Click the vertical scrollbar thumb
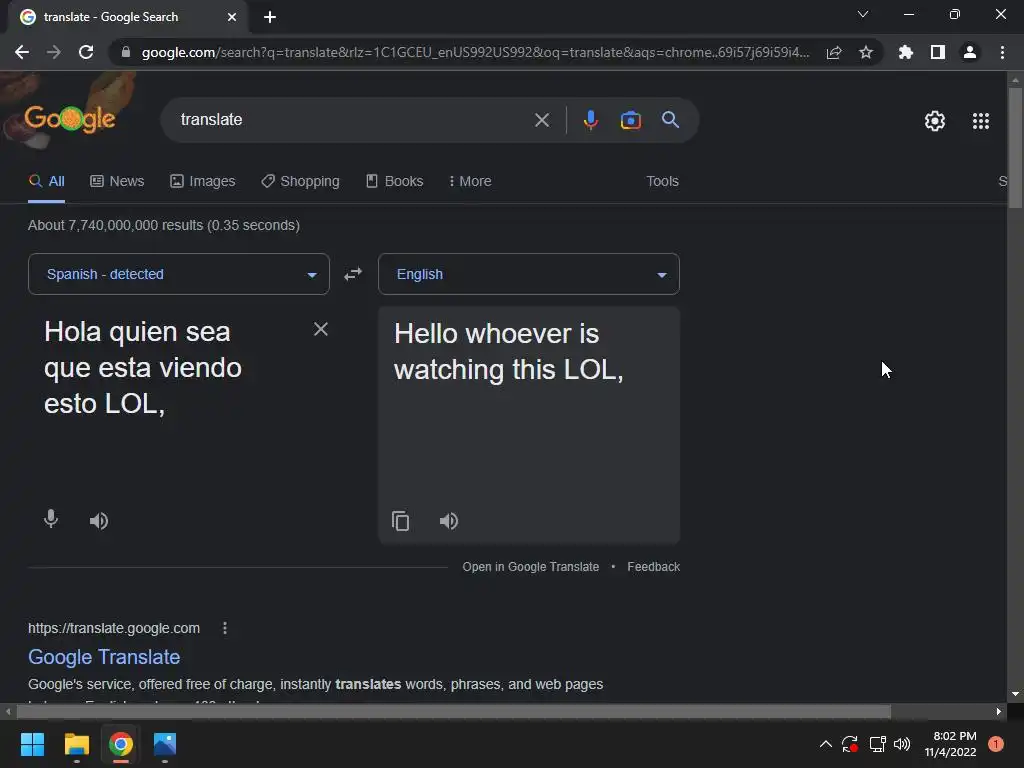 (x=1015, y=148)
